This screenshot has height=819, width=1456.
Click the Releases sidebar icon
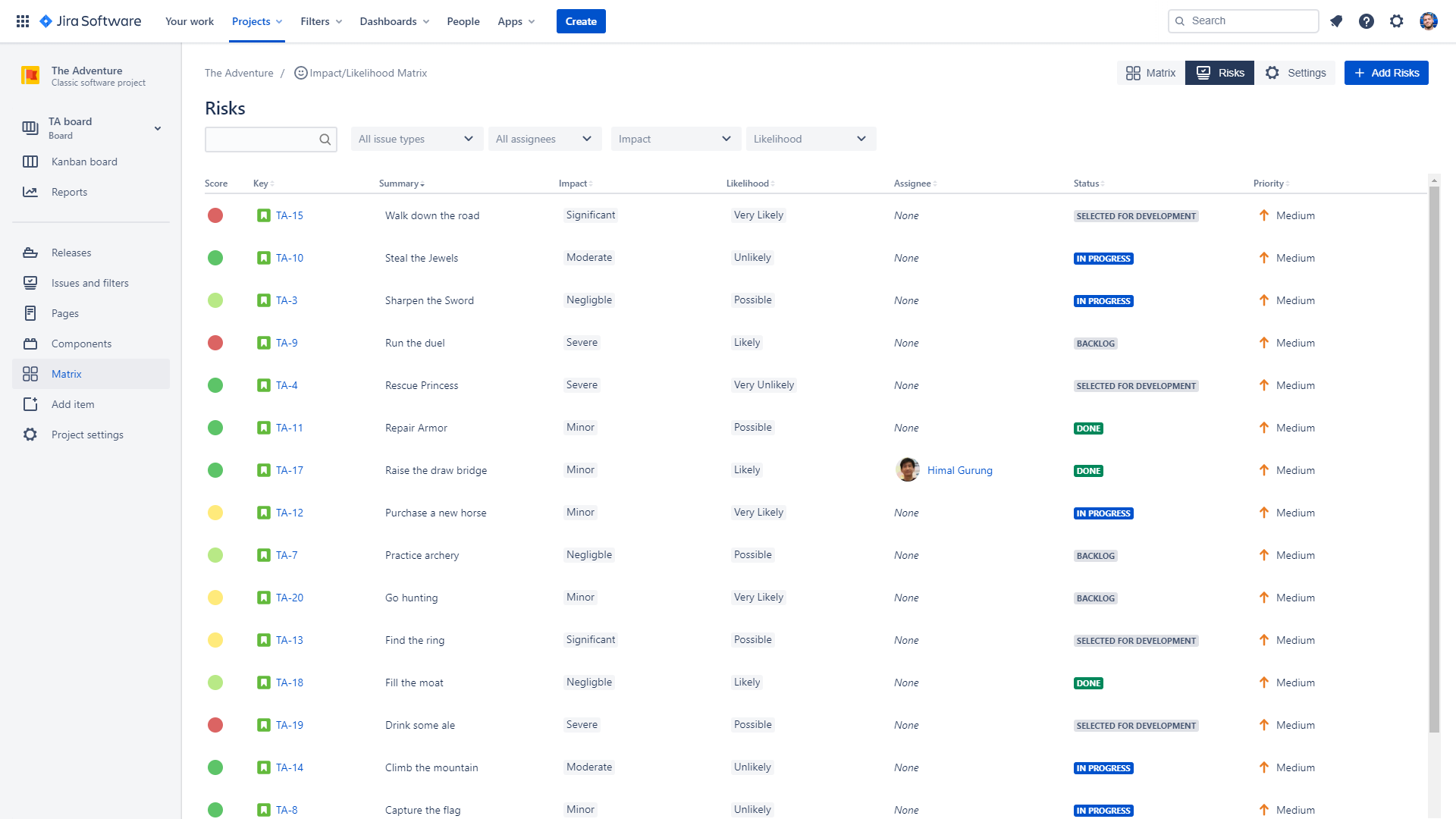pos(30,253)
